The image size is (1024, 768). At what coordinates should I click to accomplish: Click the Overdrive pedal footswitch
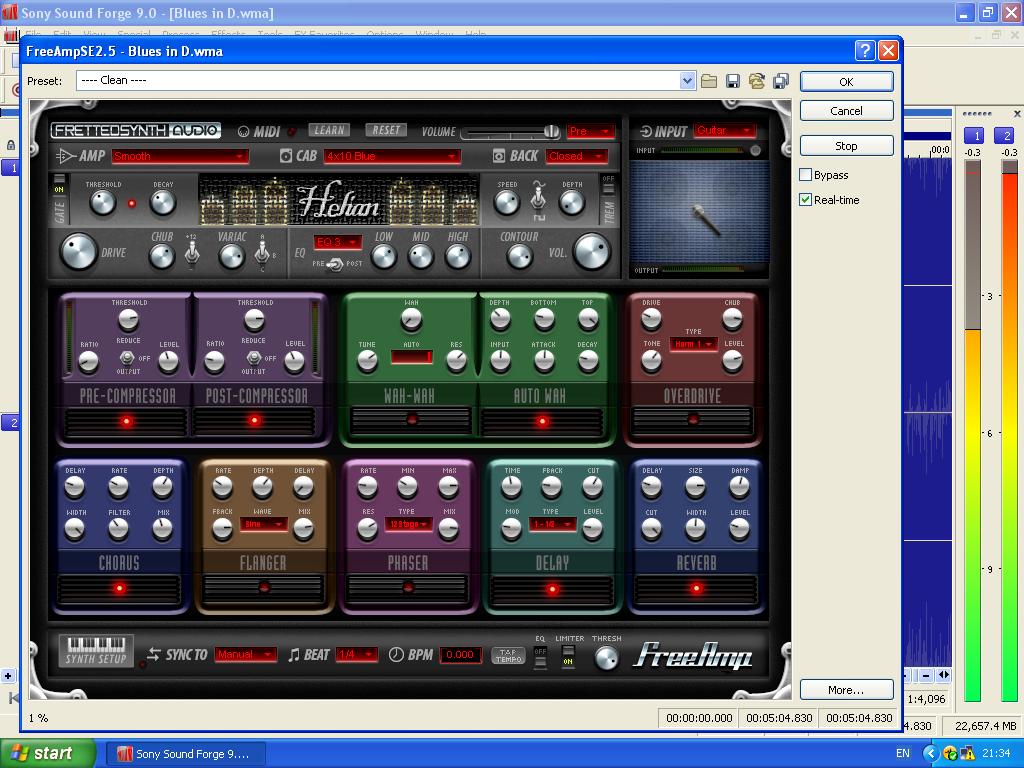[693, 420]
